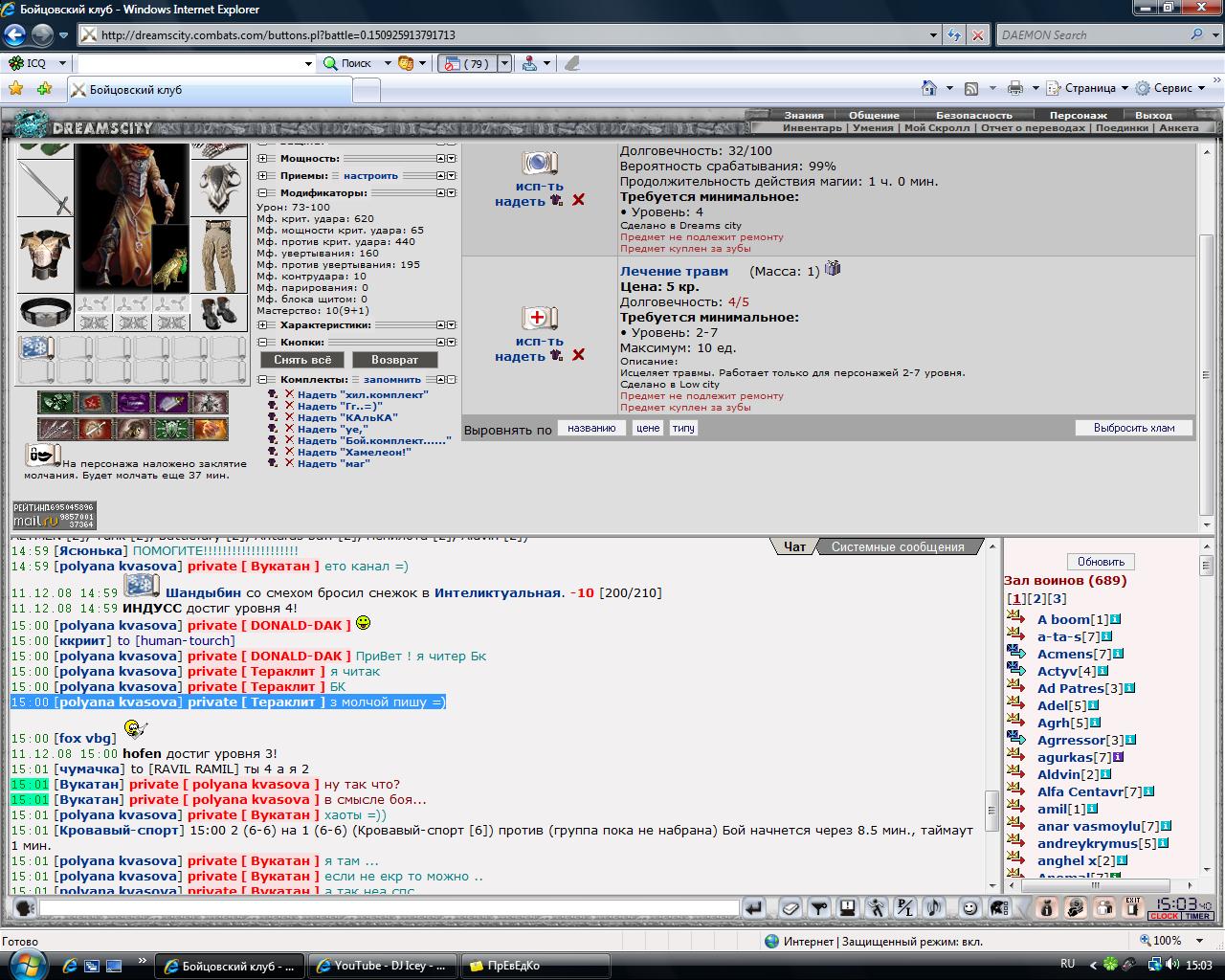Expand the Характеристики section
This screenshot has width=1225, height=980.
click(x=263, y=325)
